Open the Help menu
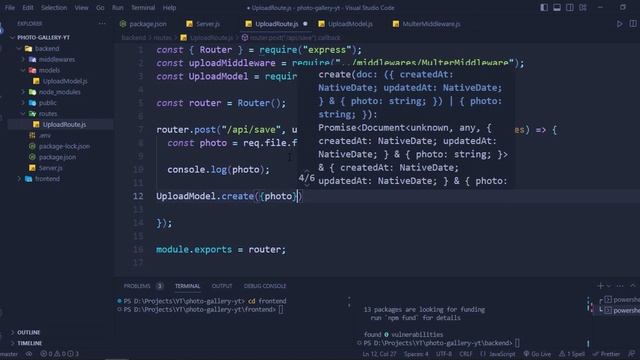 coord(169,8)
